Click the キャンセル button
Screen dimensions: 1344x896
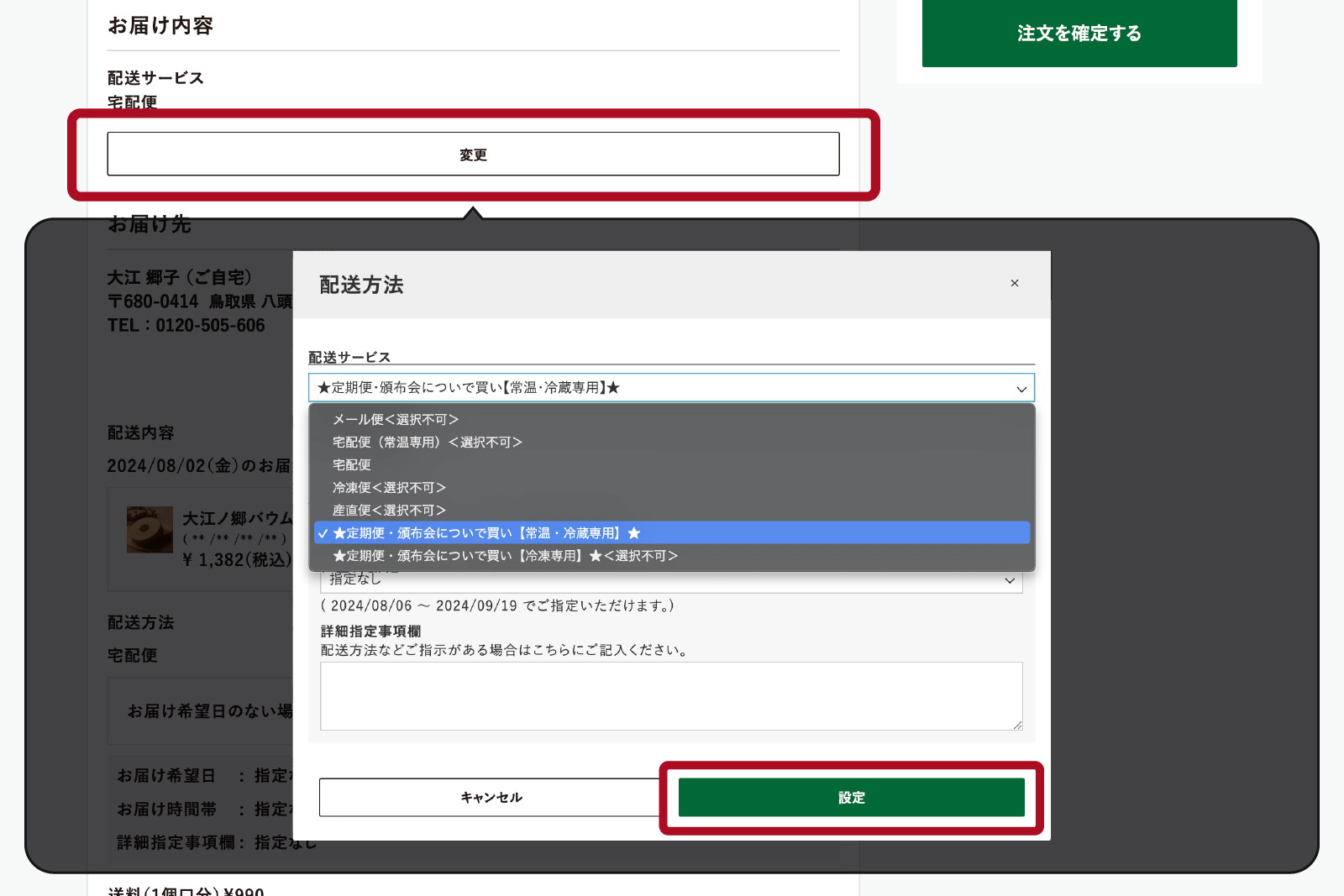pos(490,797)
